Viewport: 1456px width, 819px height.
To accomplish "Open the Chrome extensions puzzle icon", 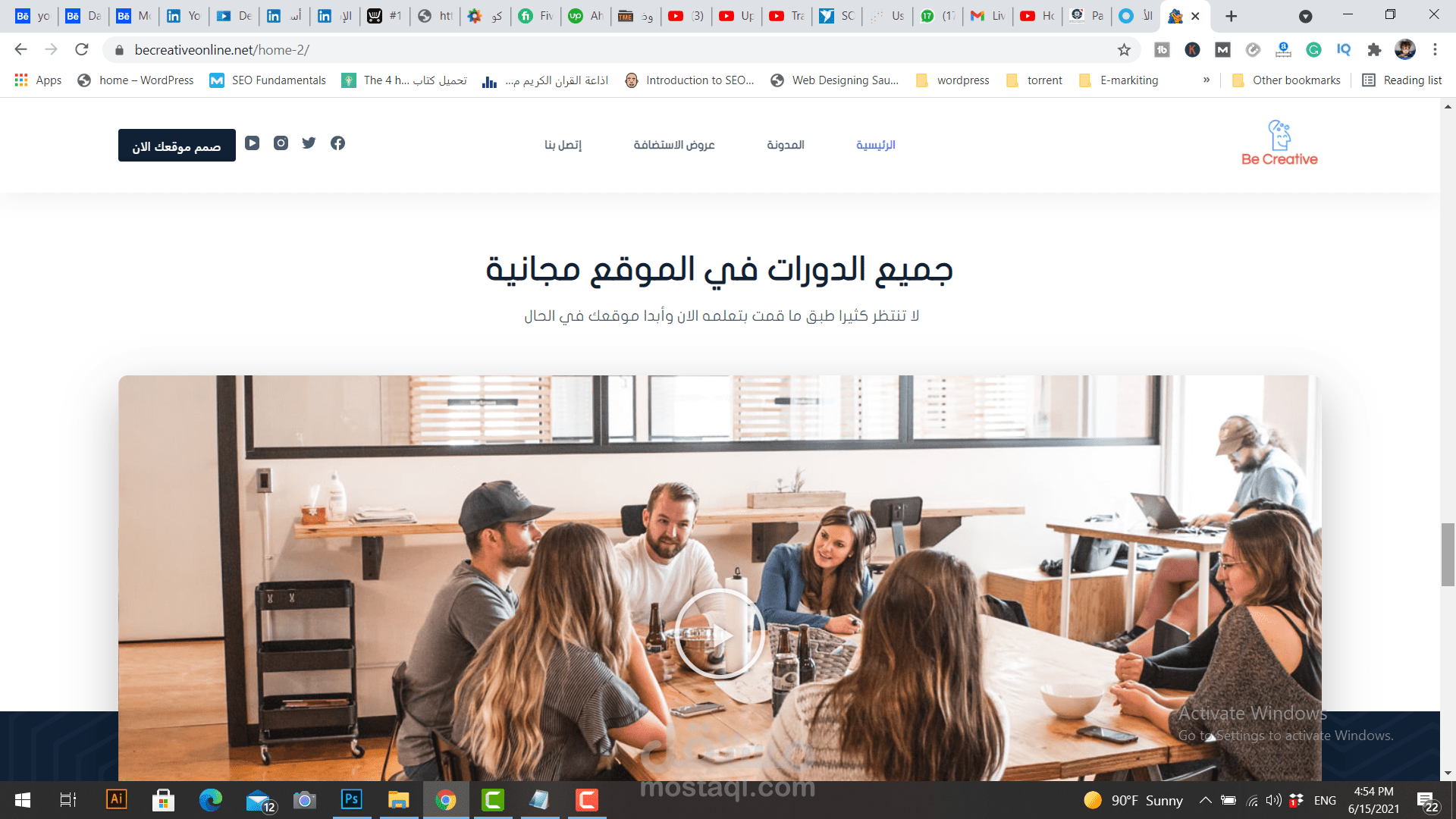I will pos(1374,50).
